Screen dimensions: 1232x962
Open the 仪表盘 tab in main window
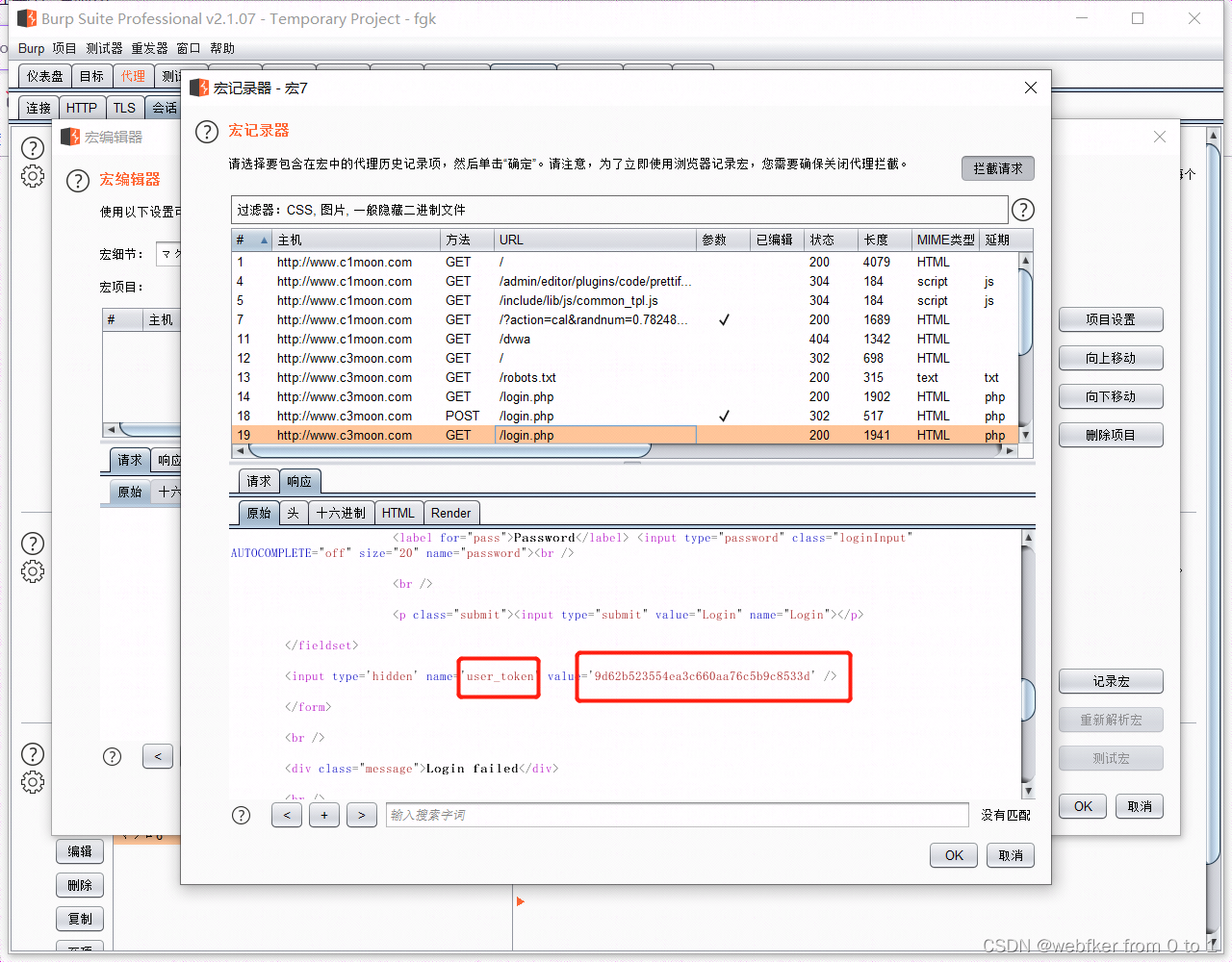point(45,76)
